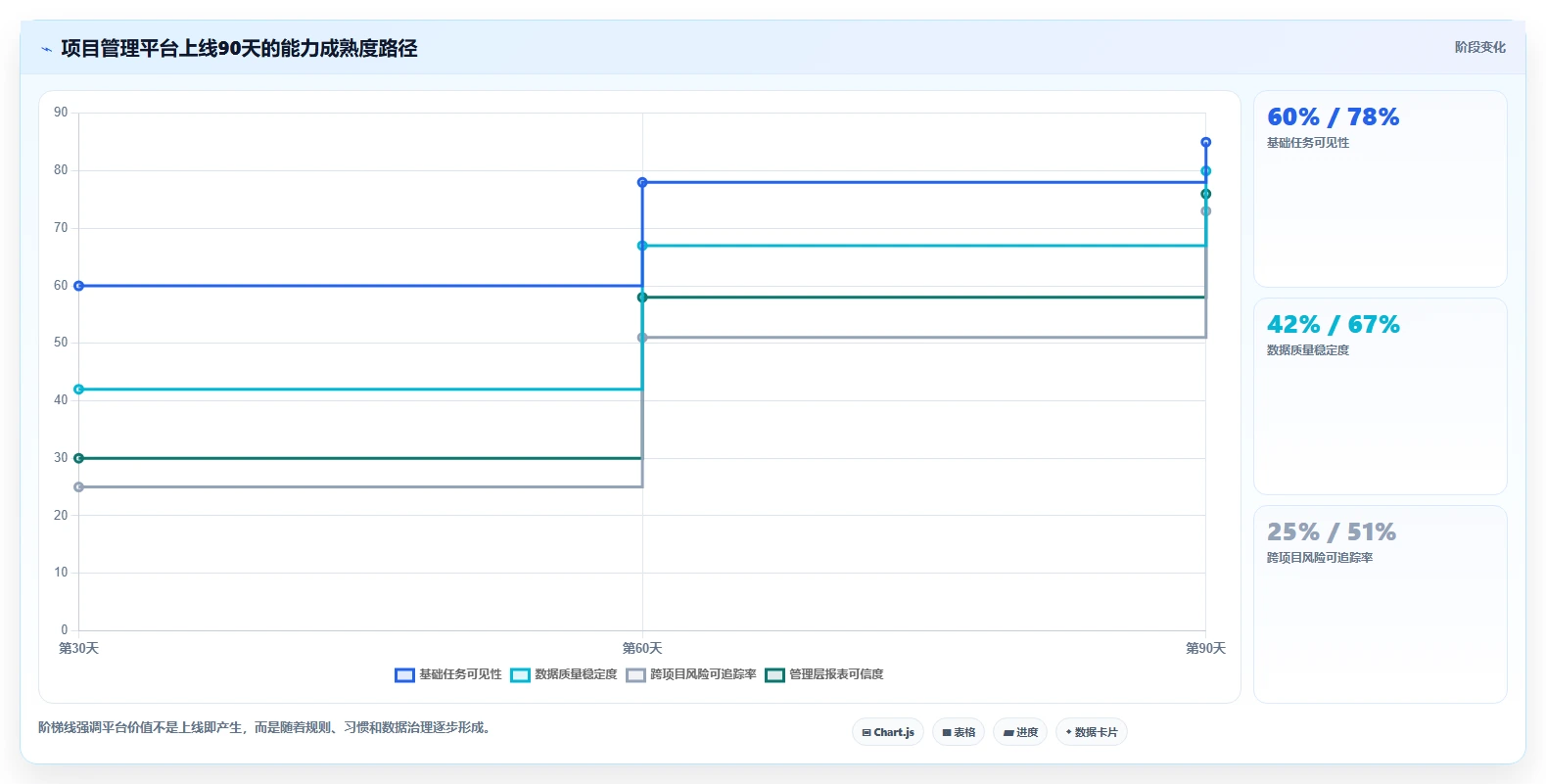Screen dimensions: 1546x784
Task: Click the blue data point at 85 on 第90天
Action: point(1205,142)
